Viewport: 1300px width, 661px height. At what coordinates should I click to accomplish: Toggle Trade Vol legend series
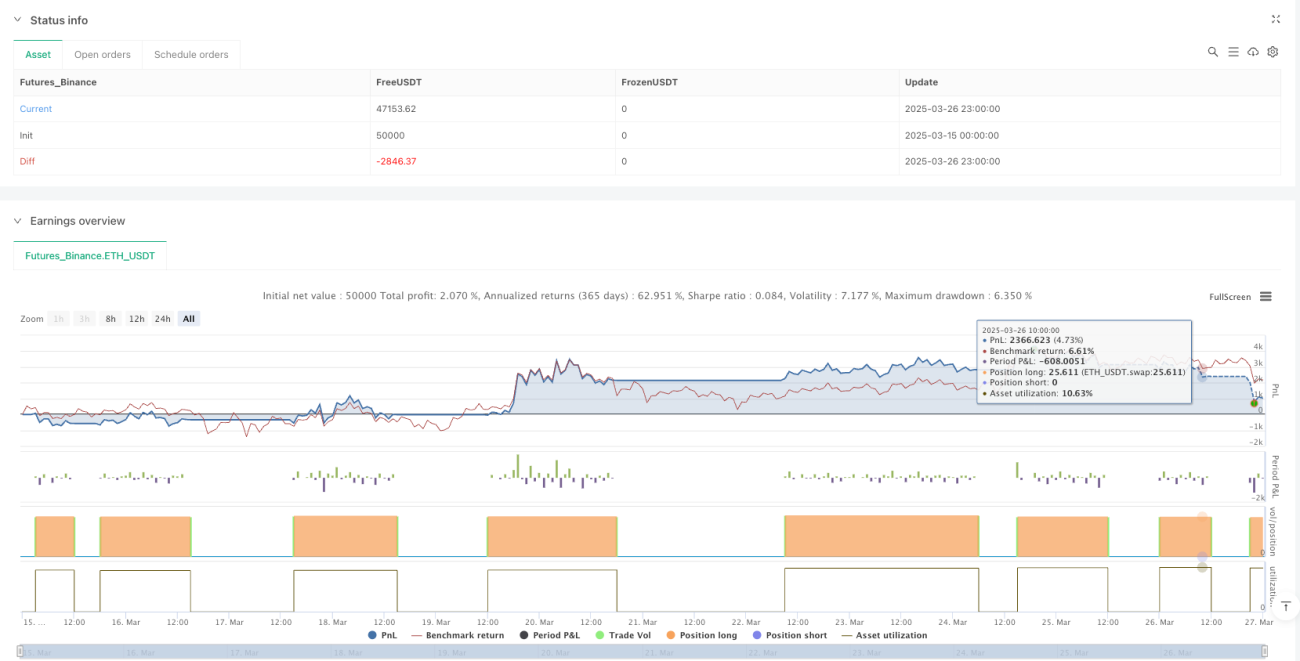pos(623,635)
